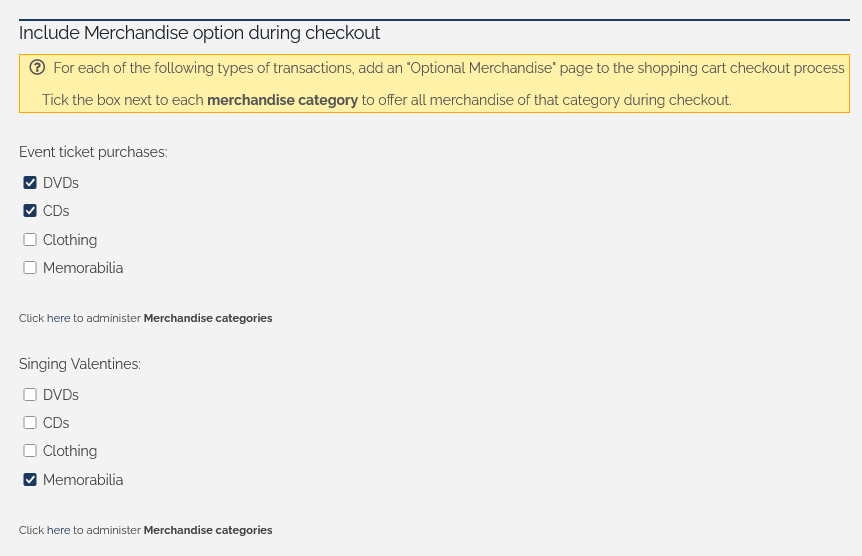862x556 pixels.
Task: Enable DVDs checkbox under Singing Valentines
Action: click(30, 395)
